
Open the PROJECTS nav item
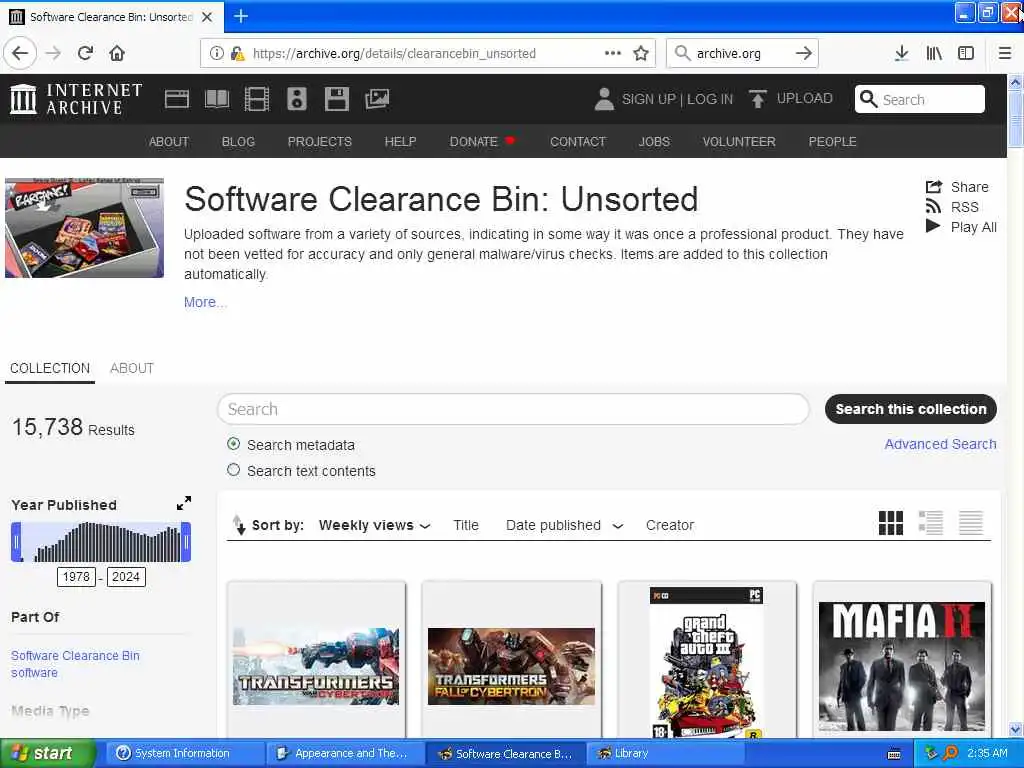(320, 142)
